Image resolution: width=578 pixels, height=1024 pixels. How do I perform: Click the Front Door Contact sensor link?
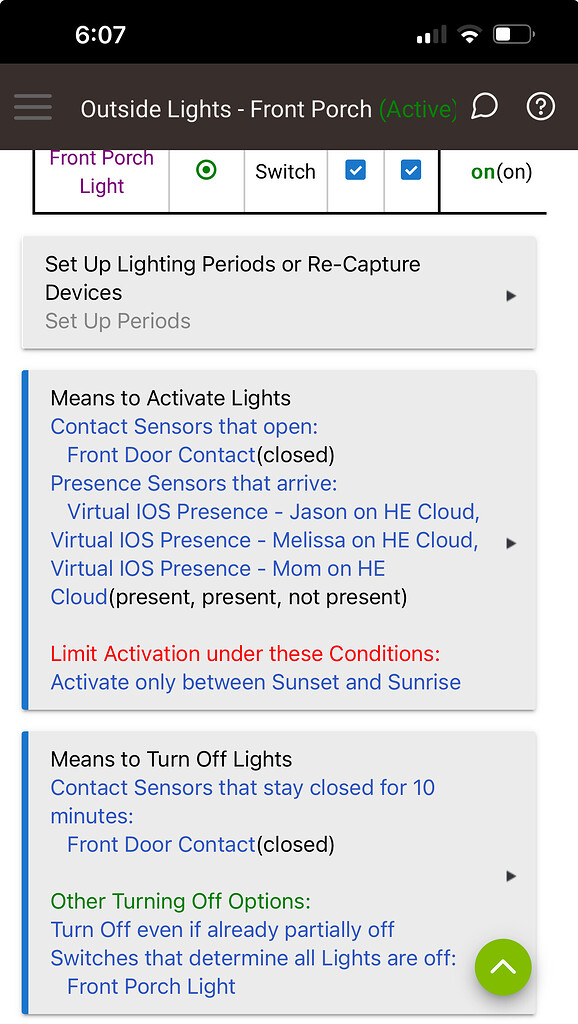tap(160, 454)
